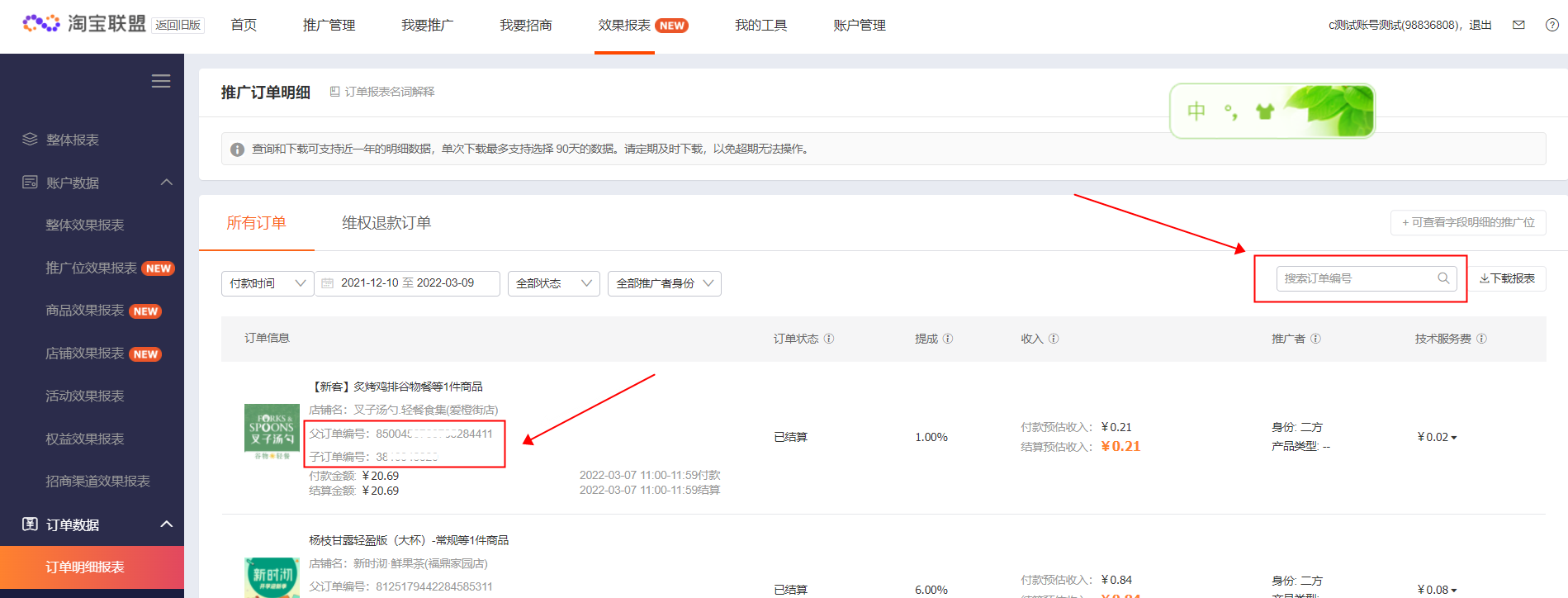The image size is (1568, 598).
Task: Collapse the 账户数据 section chevron
Action: (x=167, y=182)
